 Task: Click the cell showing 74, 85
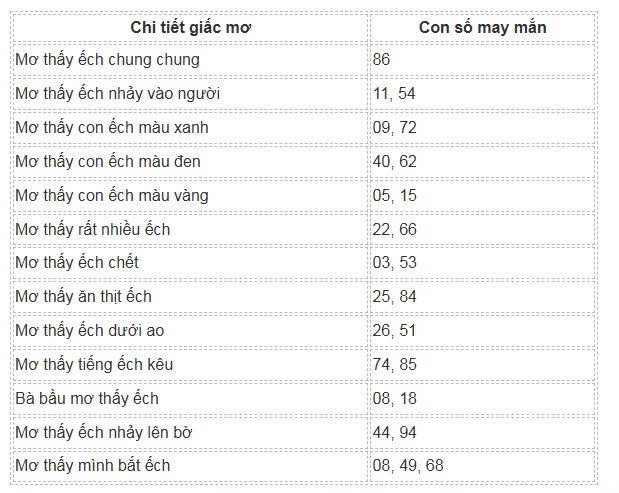click(390, 365)
